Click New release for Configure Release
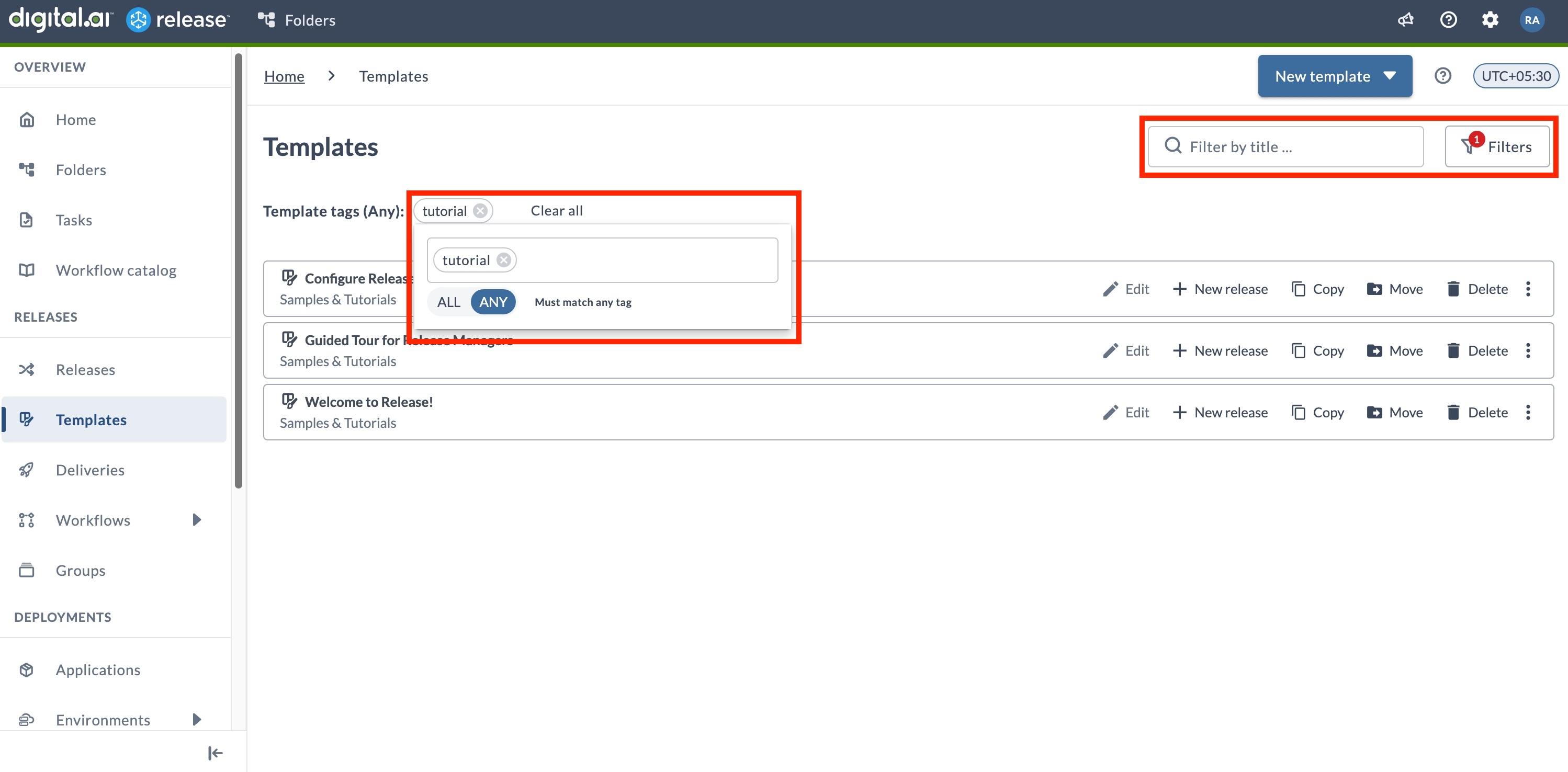1568x772 pixels. tap(1221, 289)
